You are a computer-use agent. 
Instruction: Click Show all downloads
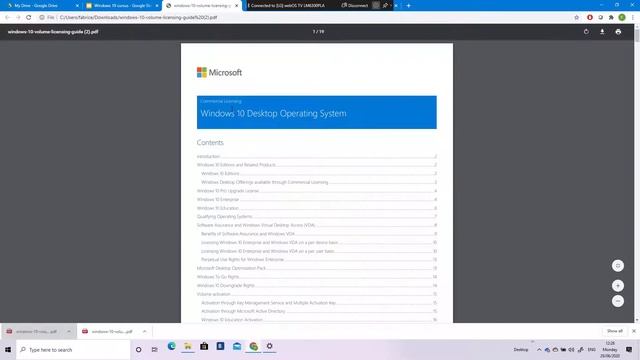(614, 331)
